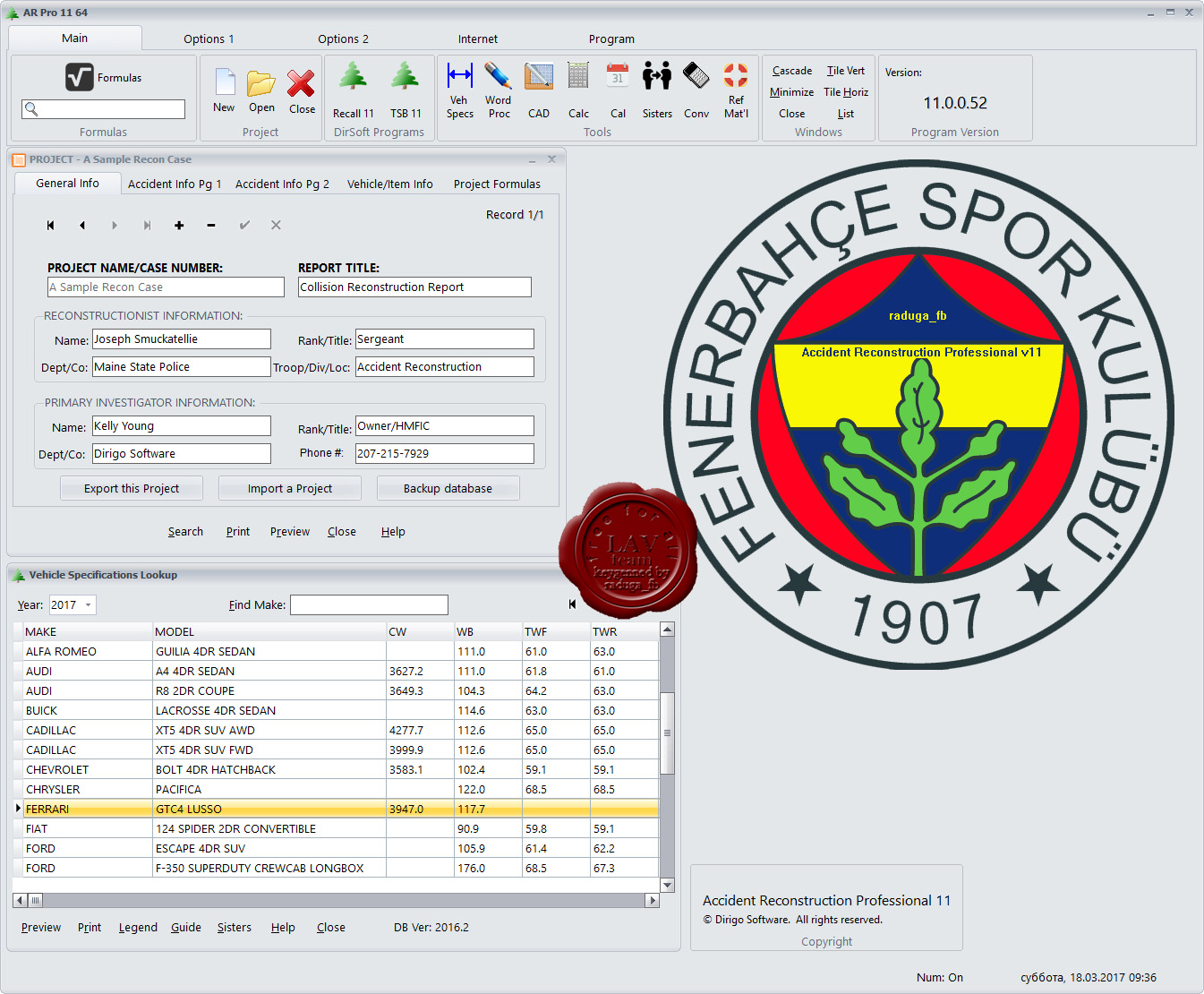Select Project Formulas tab
This screenshot has width=1204, height=994.
click(497, 184)
